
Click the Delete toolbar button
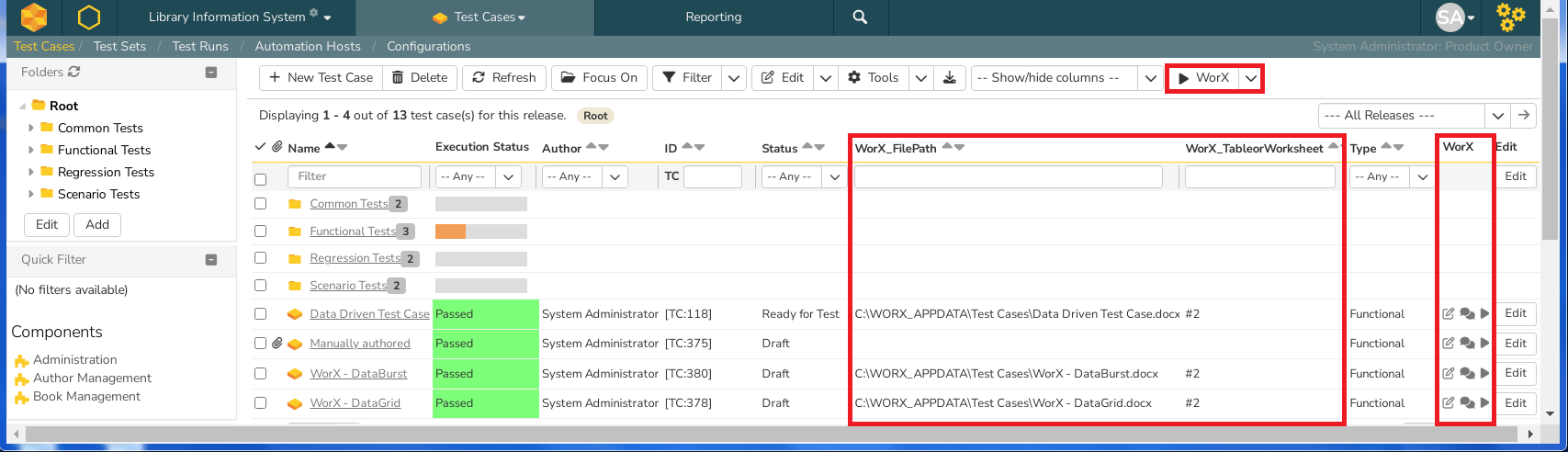click(x=420, y=78)
